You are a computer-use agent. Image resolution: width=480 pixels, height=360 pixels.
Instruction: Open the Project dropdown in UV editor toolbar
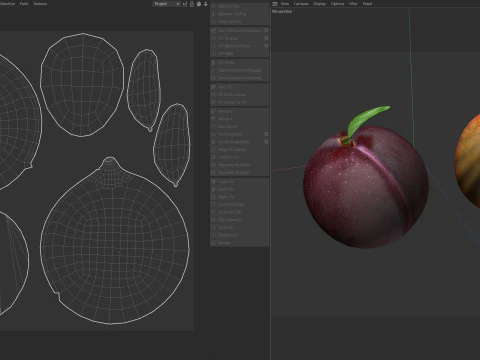(x=166, y=4)
